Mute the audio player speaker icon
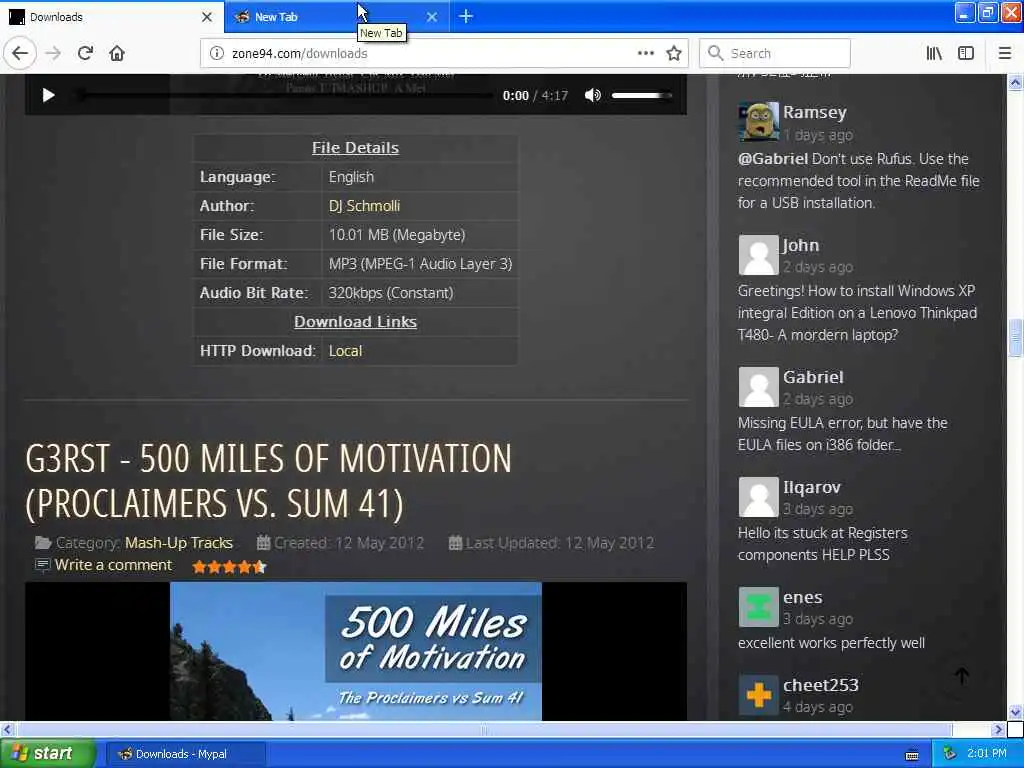 tap(592, 95)
